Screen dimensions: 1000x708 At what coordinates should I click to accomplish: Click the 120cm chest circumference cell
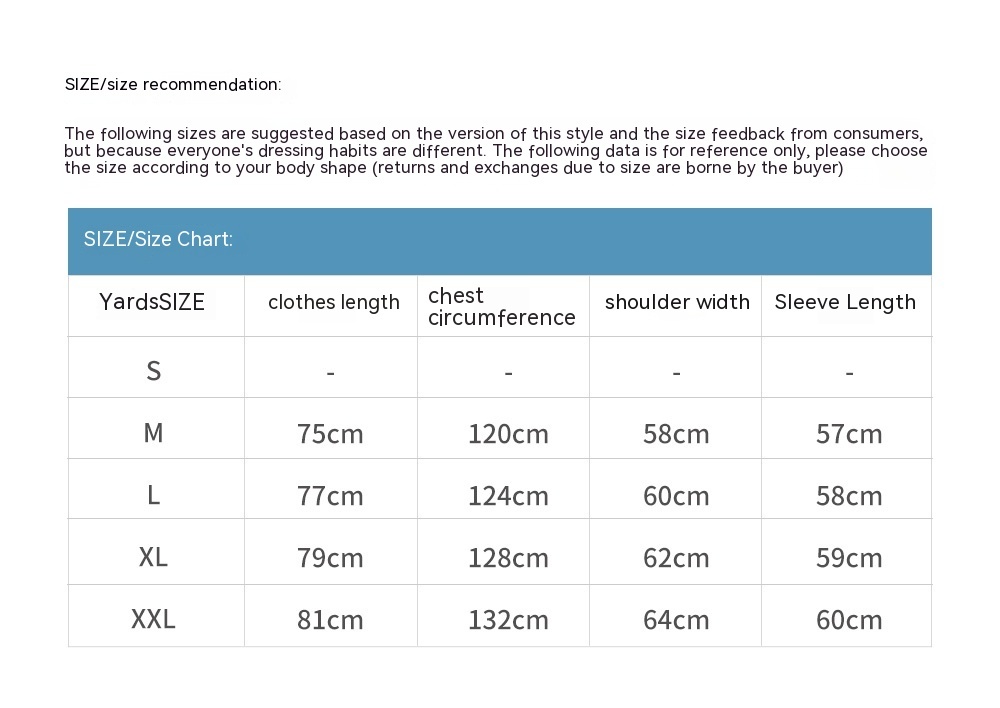[508, 434]
